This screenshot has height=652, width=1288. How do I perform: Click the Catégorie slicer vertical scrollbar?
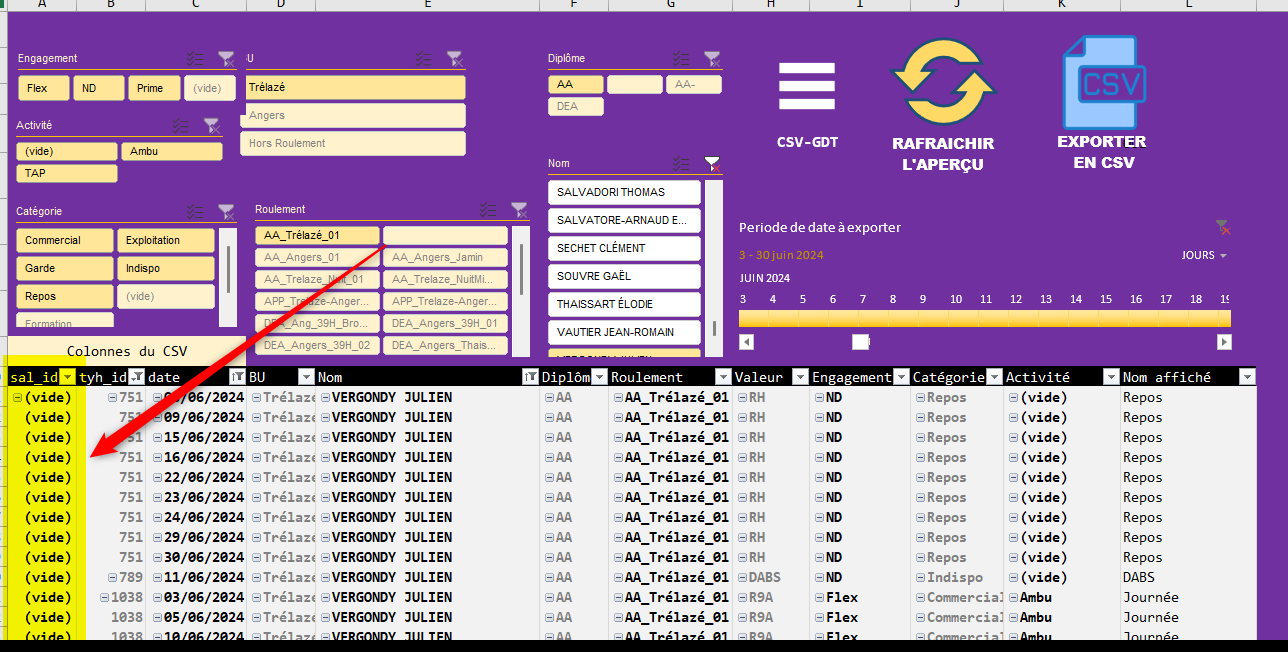coord(228,269)
